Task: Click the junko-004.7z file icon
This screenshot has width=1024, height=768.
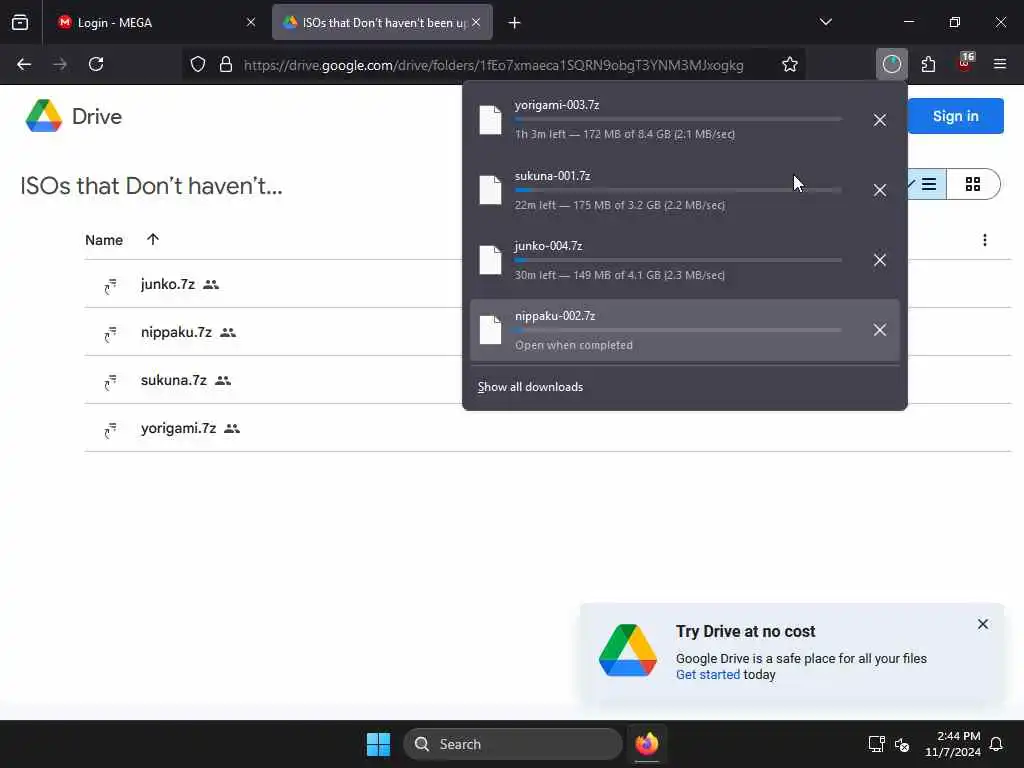Action: (x=490, y=260)
